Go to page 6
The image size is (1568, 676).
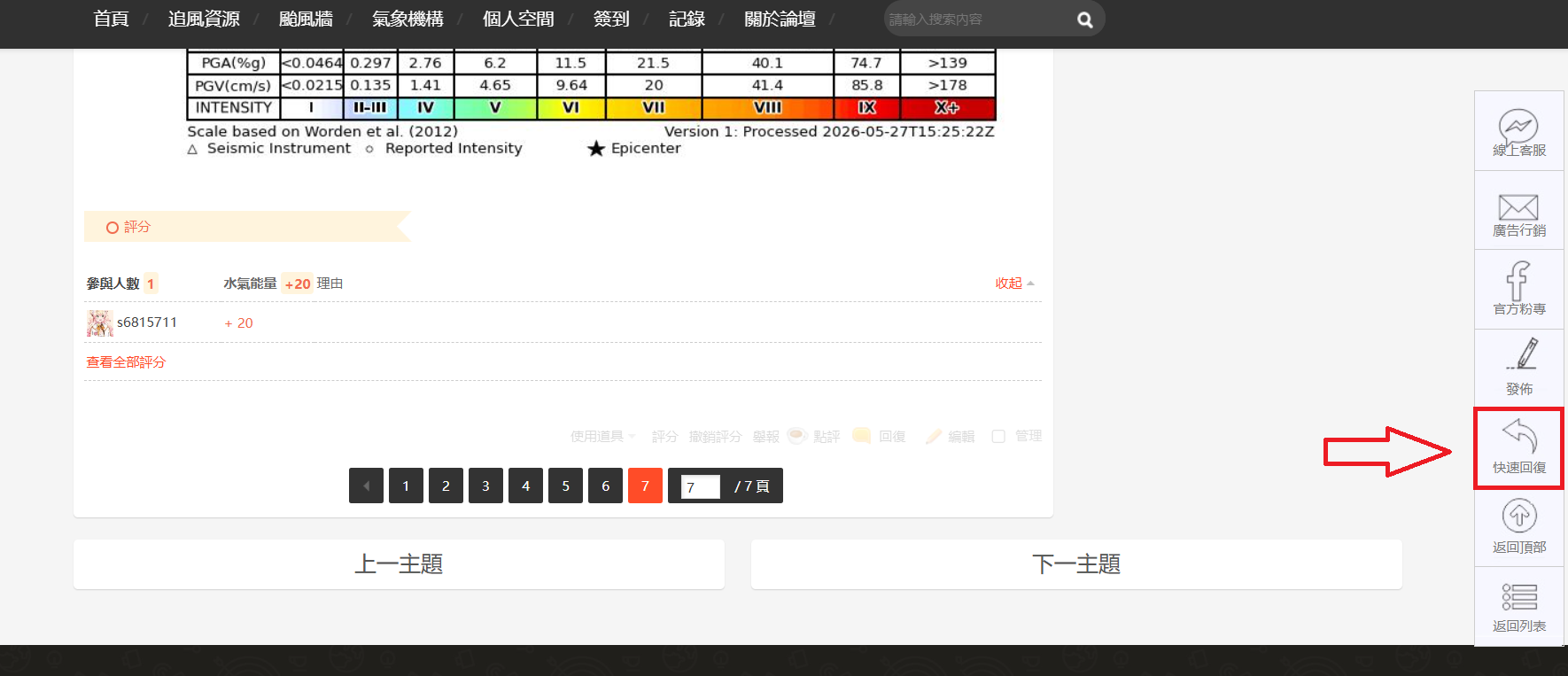tap(605, 486)
